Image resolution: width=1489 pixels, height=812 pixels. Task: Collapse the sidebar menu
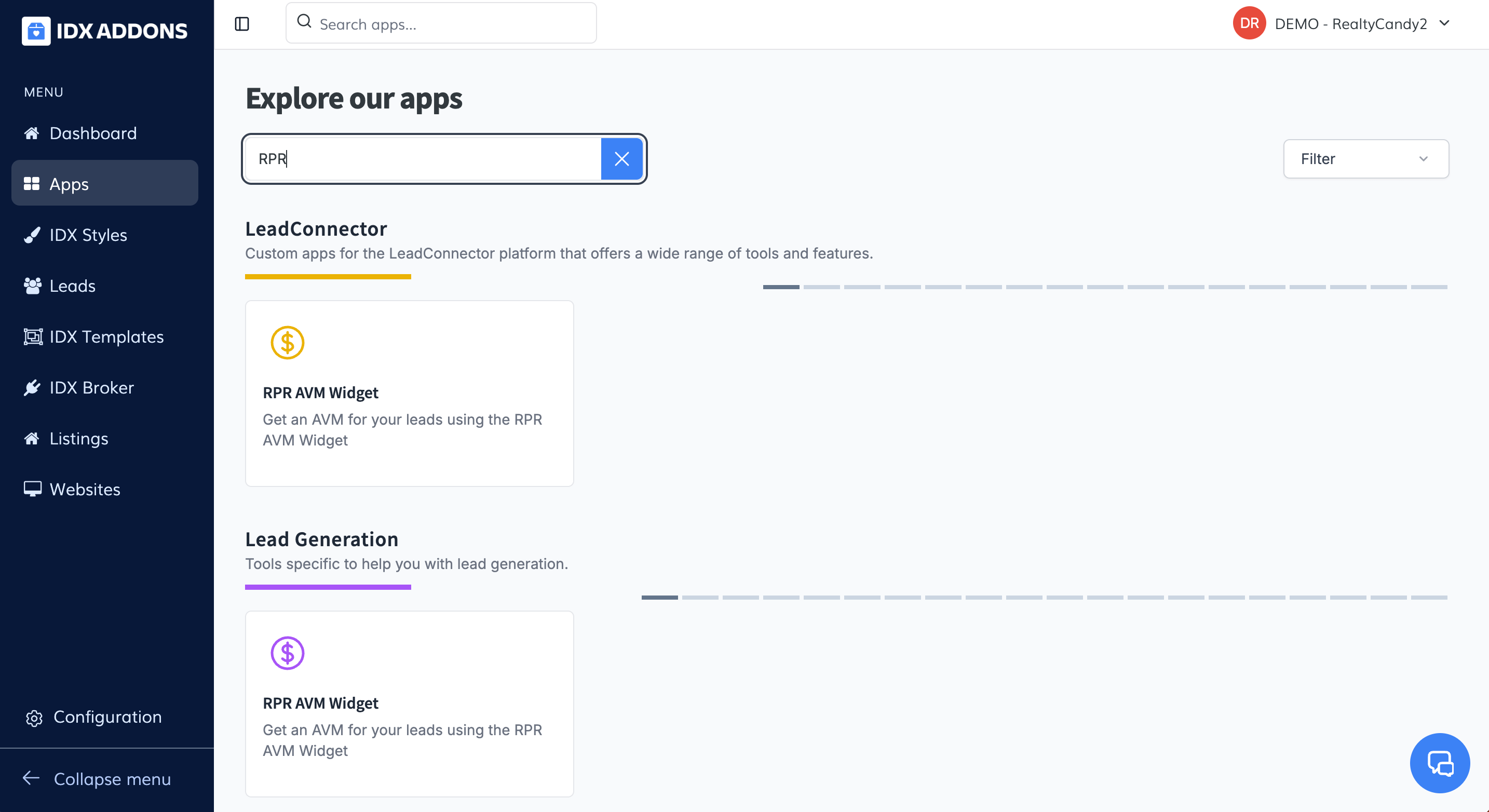(97, 779)
